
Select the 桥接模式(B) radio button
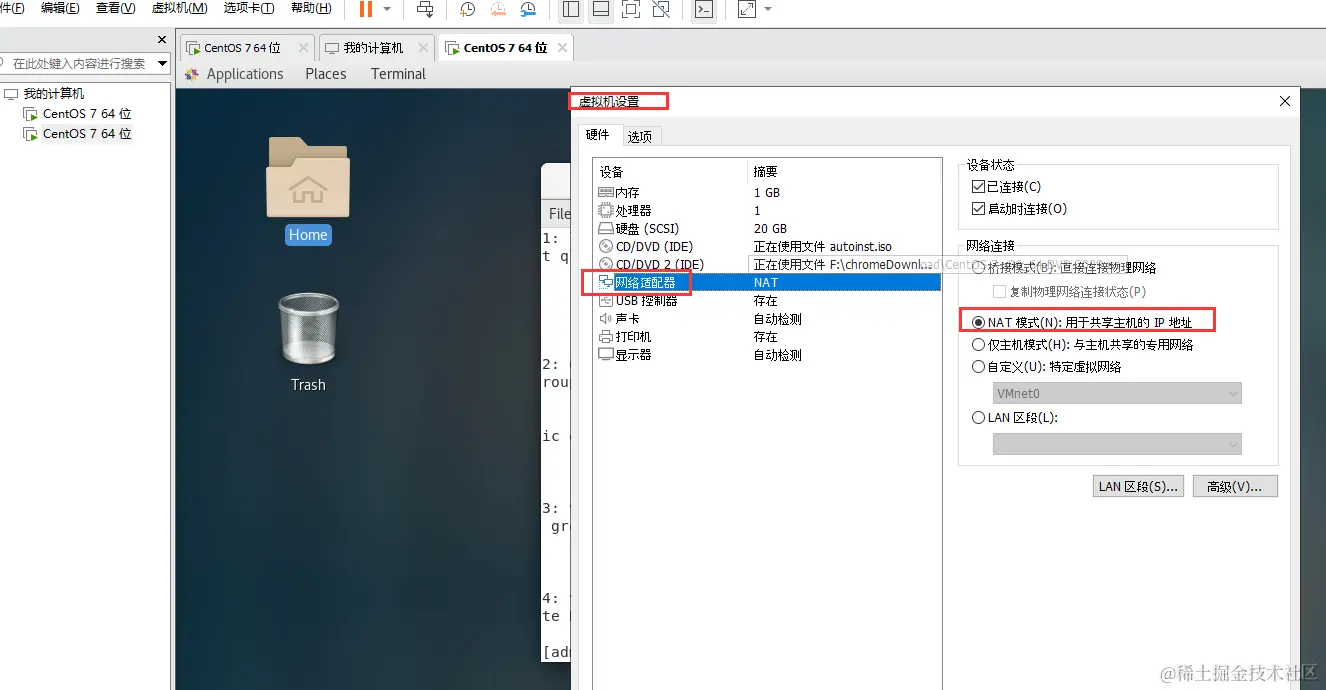click(x=979, y=268)
